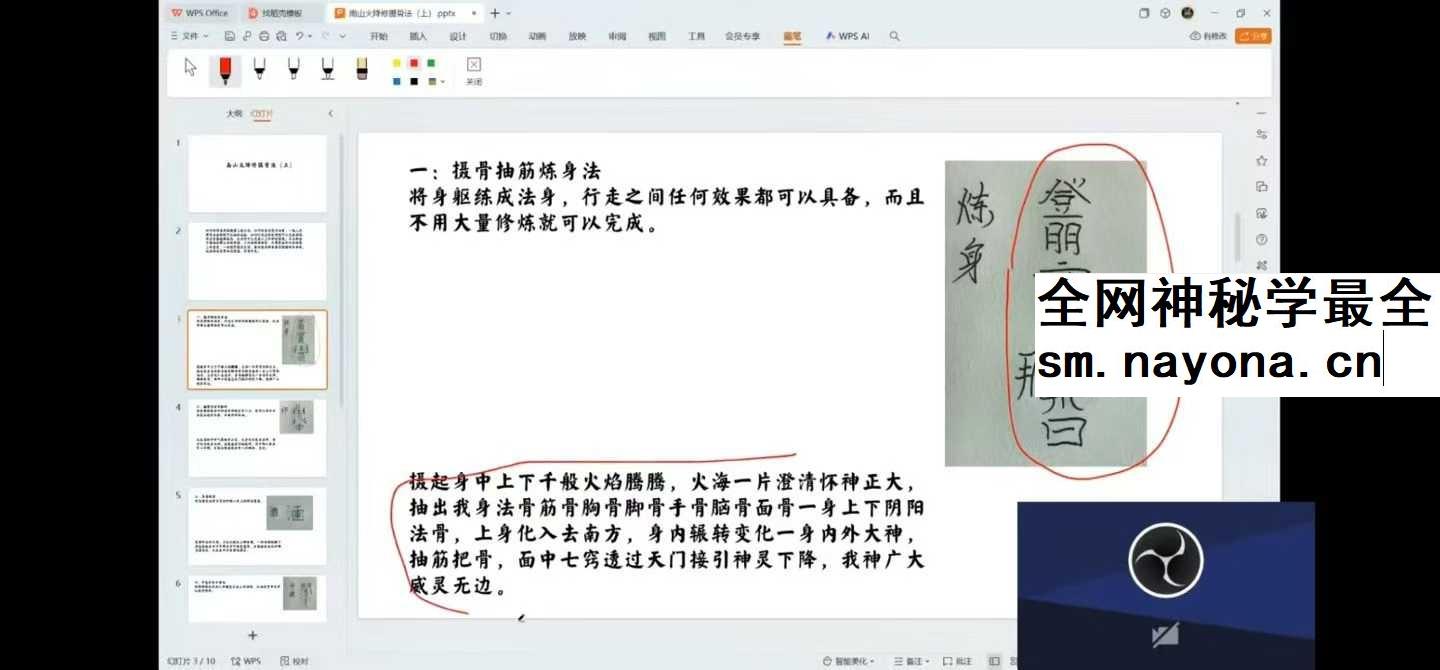The height and width of the screenshot is (670, 1440).
Task: Open more ink colors dropdown
Action: point(443,82)
